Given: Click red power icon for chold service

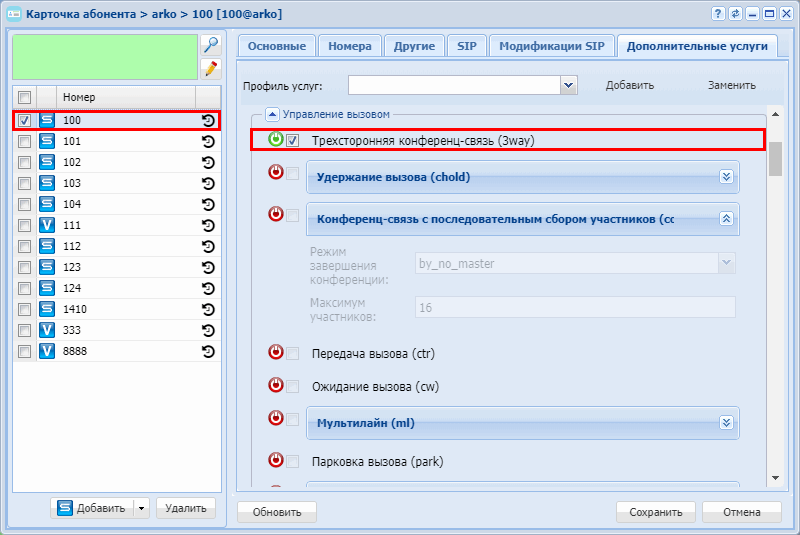Looking at the screenshot, I should click(x=276, y=172).
